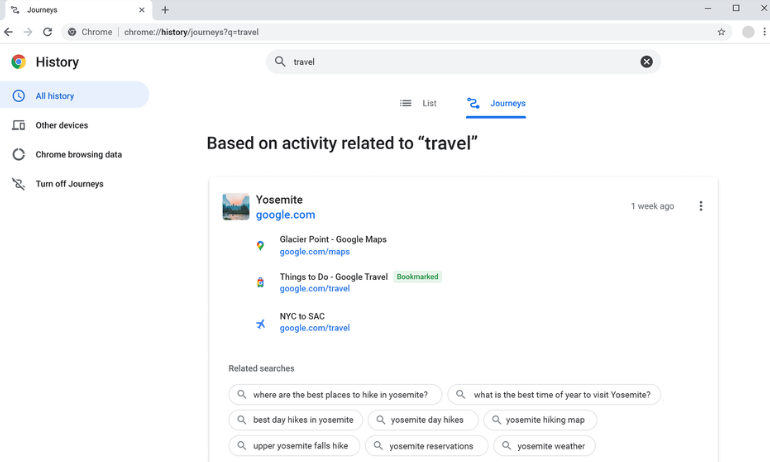Open google.com/travel link under Things to Do
The height and width of the screenshot is (462, 770).
tap(314, 288)
